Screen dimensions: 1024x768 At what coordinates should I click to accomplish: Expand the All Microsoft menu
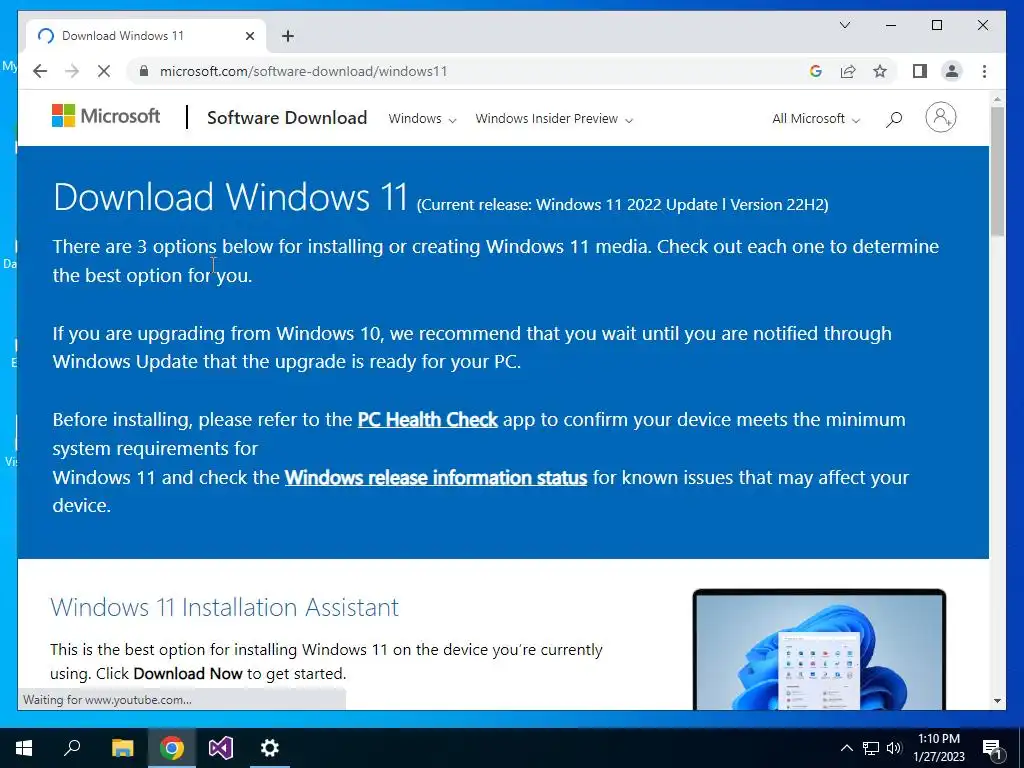coord(816,119)
